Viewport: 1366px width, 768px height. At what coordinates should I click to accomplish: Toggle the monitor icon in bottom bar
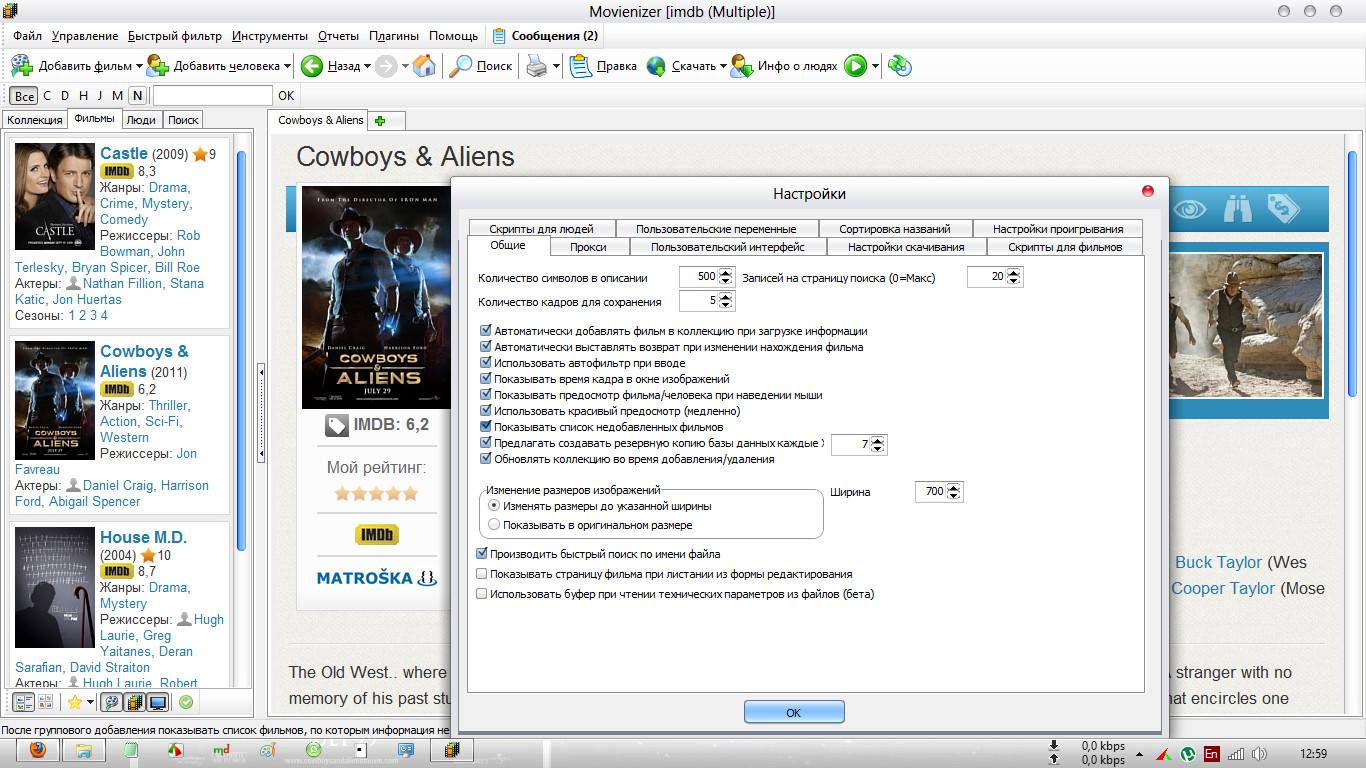point(157,702)
